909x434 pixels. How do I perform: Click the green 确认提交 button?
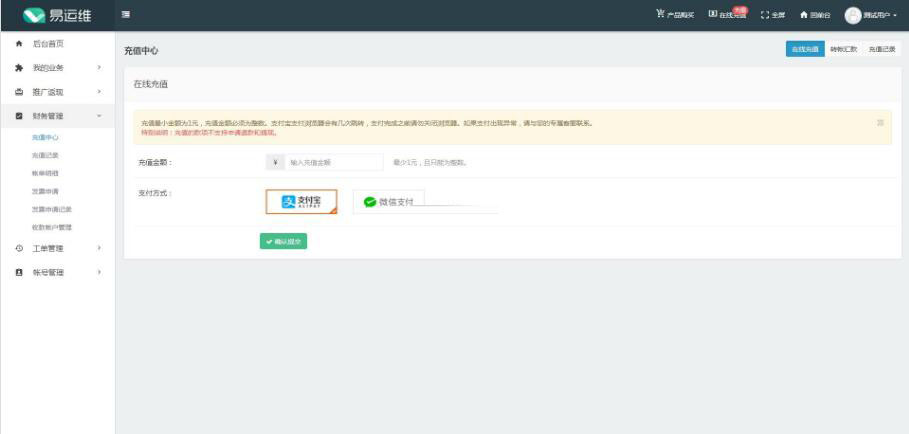pos(283,242)
